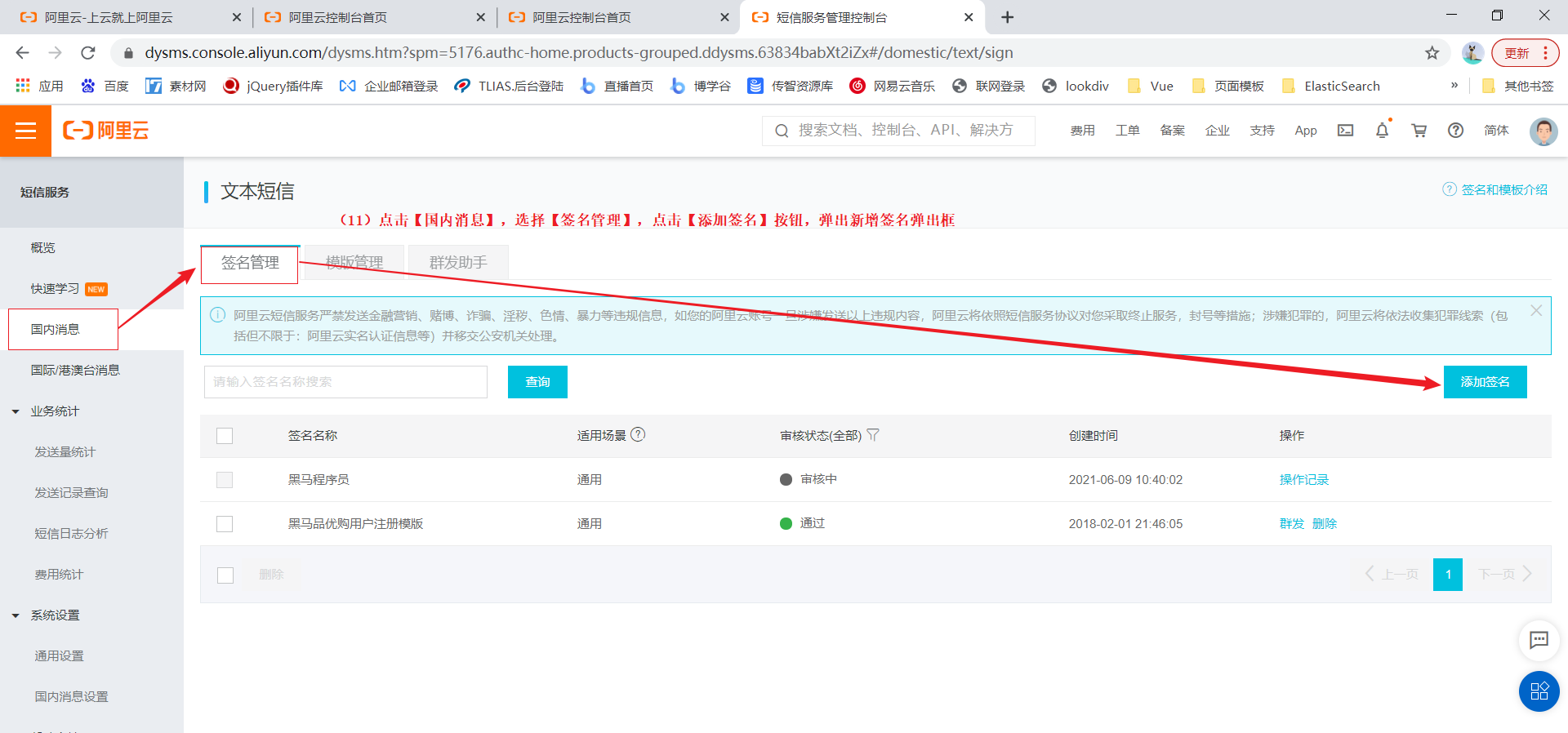Open 发送量统计 in the sidebar
This screenshot has height=733, width=1568.
[x=65, y=452]
